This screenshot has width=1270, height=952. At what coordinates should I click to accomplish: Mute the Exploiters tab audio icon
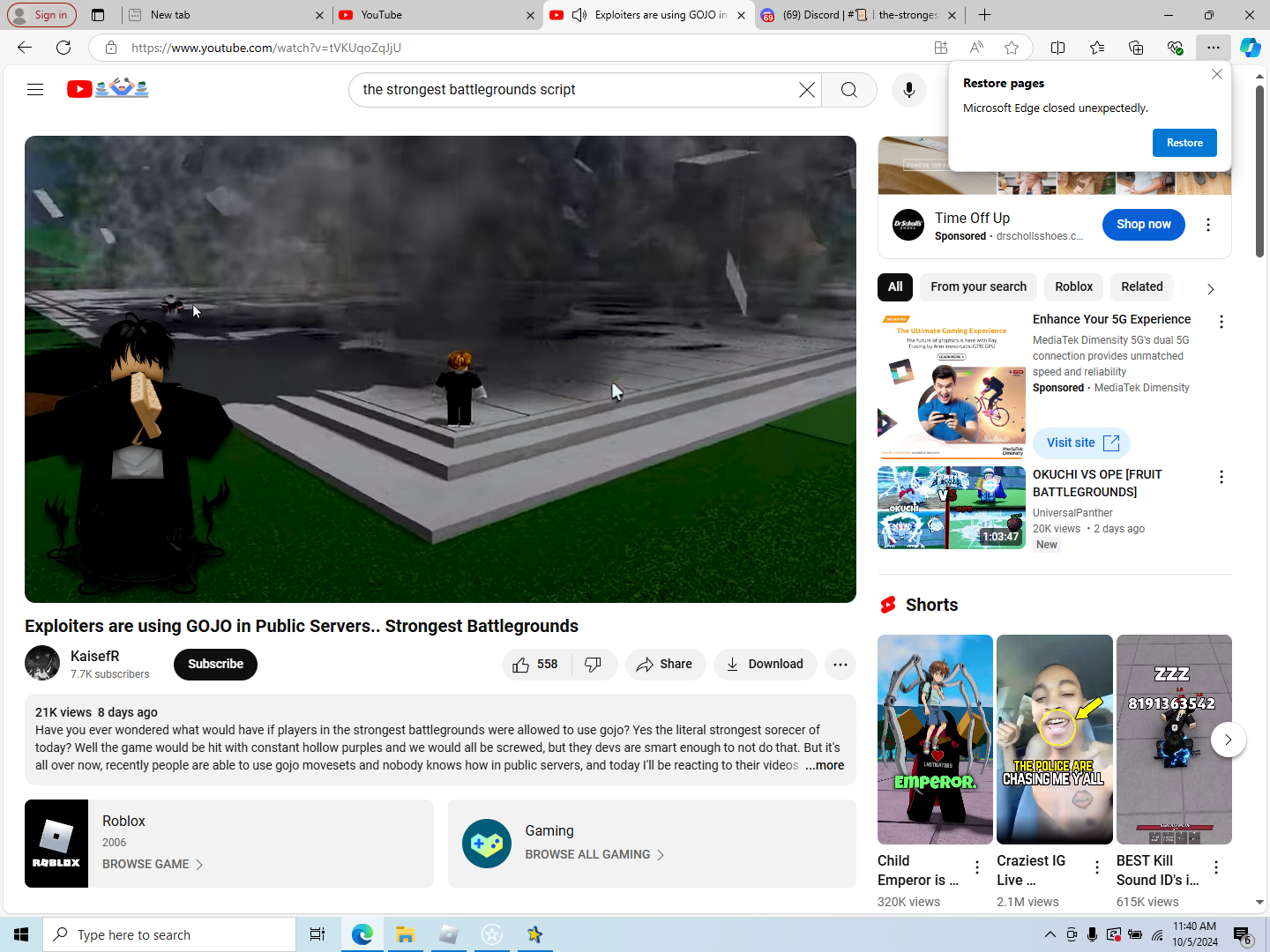point(579,15)
